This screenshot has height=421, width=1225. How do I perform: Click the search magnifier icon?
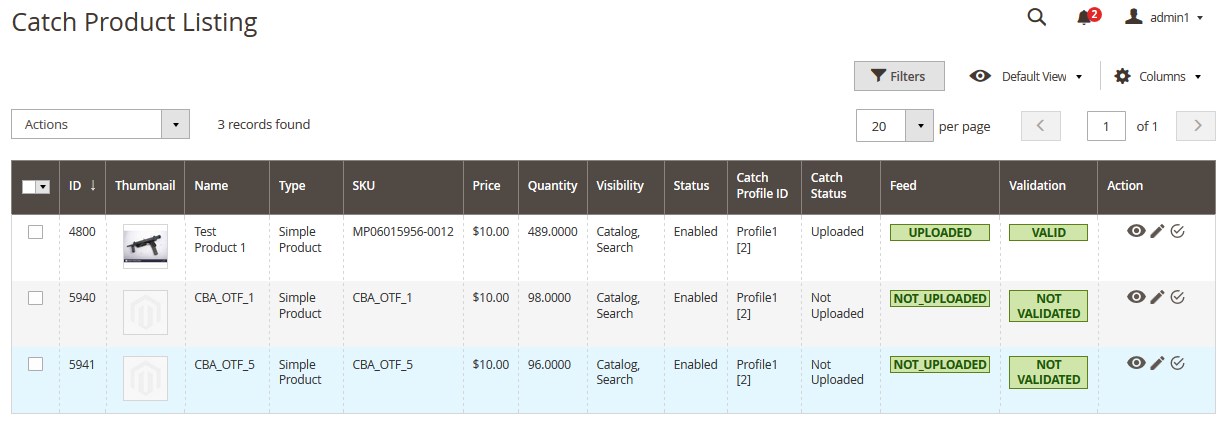pos(1037,17)
